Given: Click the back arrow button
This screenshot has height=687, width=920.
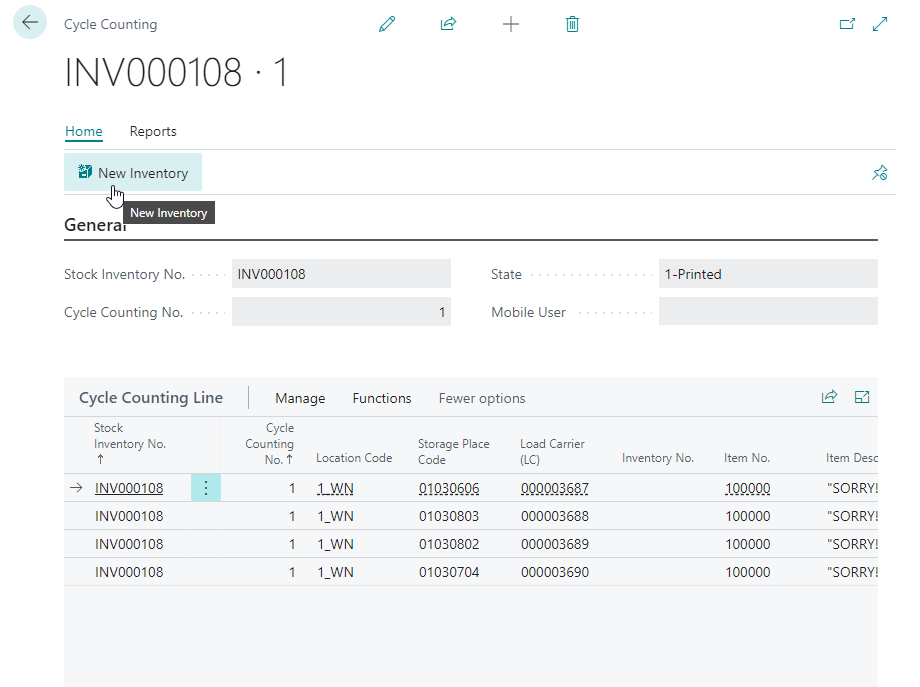Looking at the screenshot, I should pyautogui.click(x=30, y=23).
